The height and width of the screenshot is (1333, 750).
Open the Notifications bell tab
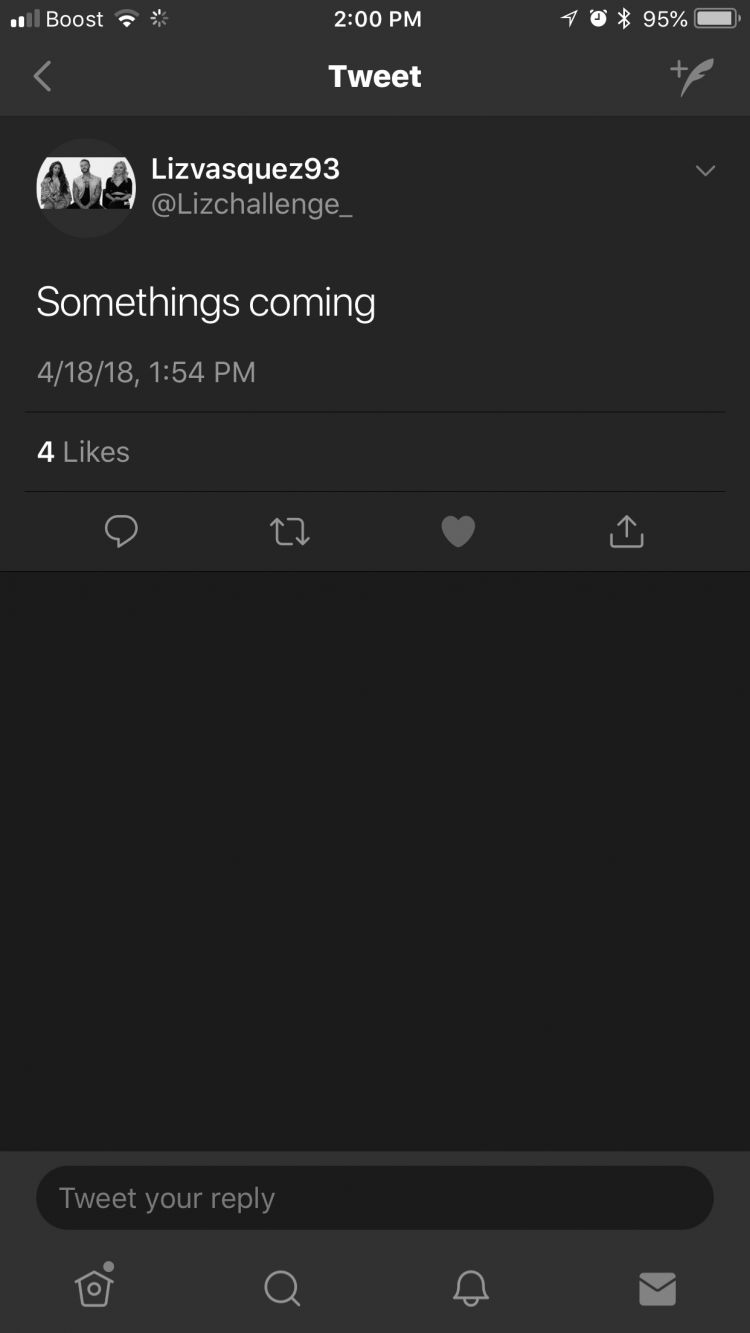point(470,1288)
